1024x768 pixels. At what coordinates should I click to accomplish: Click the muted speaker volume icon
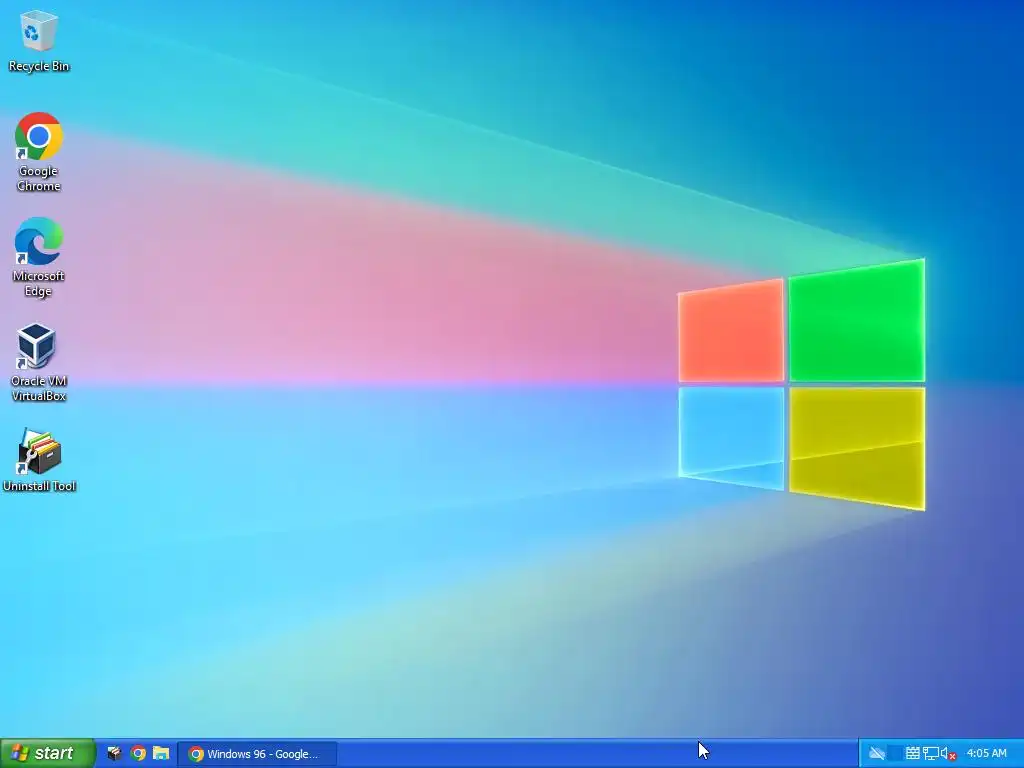[x=948, y=754]
